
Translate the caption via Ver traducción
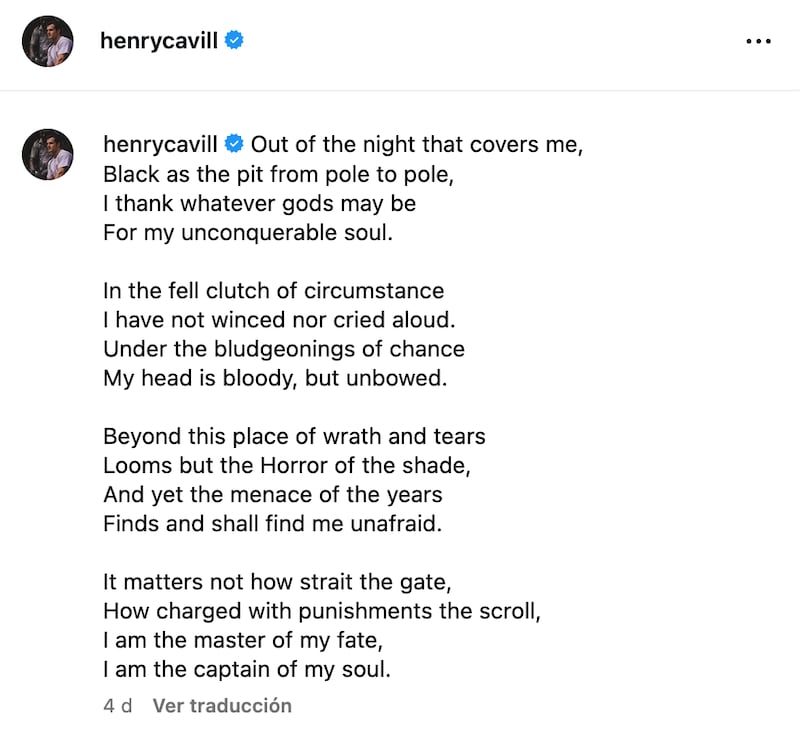pos(222,706)
